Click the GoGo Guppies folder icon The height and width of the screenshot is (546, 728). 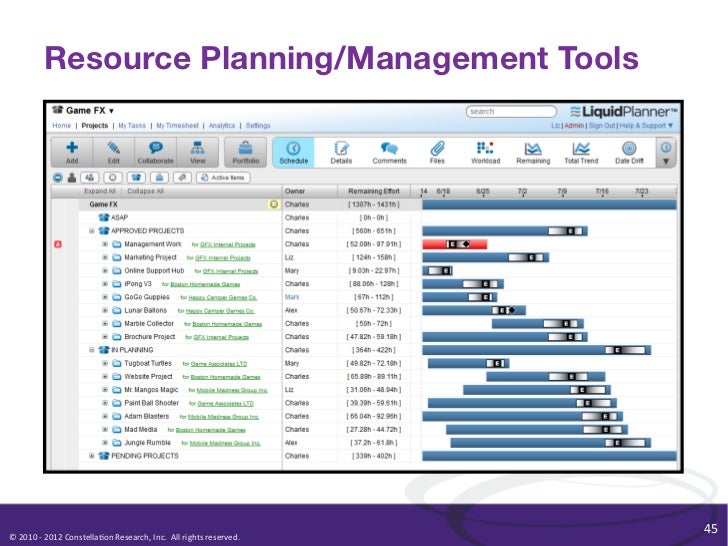(x=117, y=297)
